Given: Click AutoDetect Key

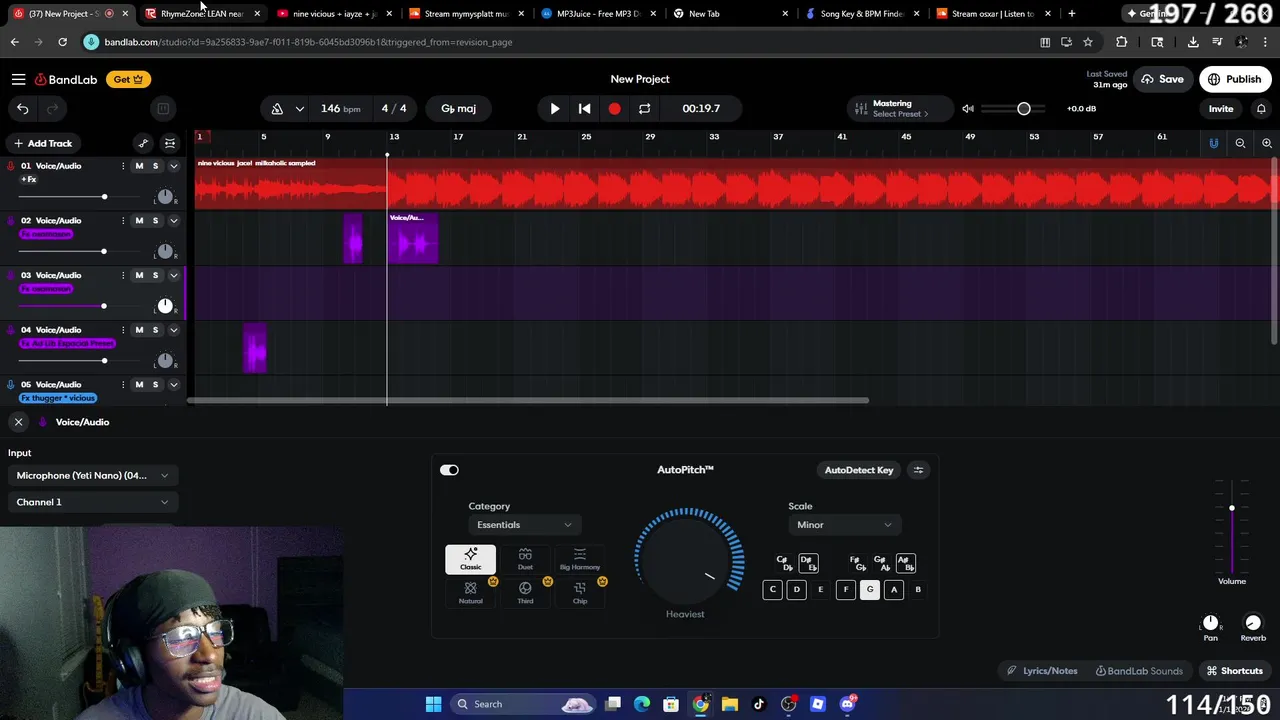Looking at the screenshot, I should point(859,470).
